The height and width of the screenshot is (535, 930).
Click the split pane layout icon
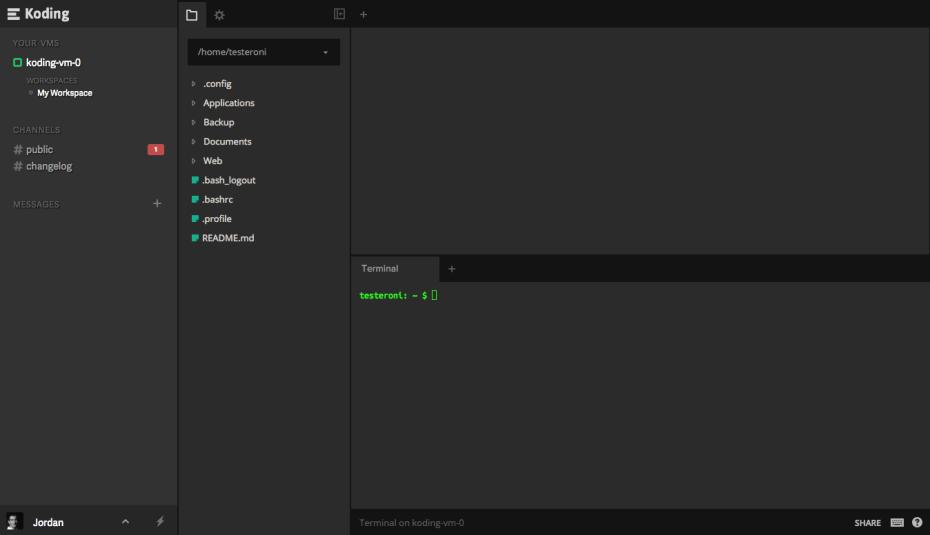pyautogui.click(x=339, y=14)
